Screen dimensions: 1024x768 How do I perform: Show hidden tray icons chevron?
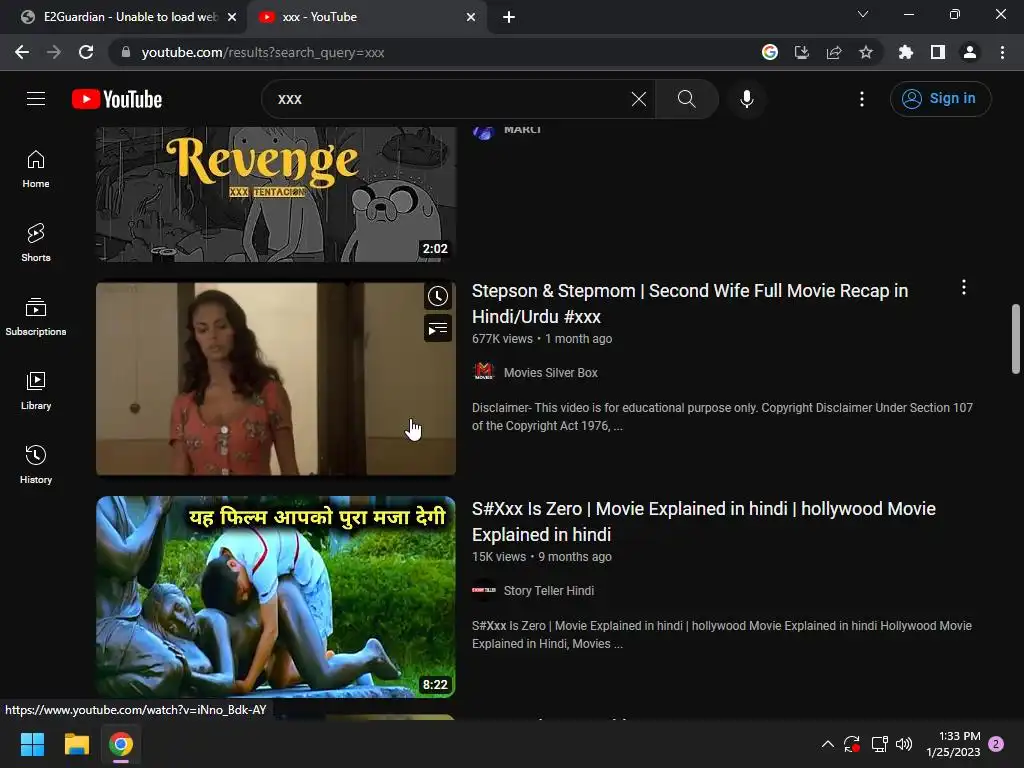click(827, 744)
